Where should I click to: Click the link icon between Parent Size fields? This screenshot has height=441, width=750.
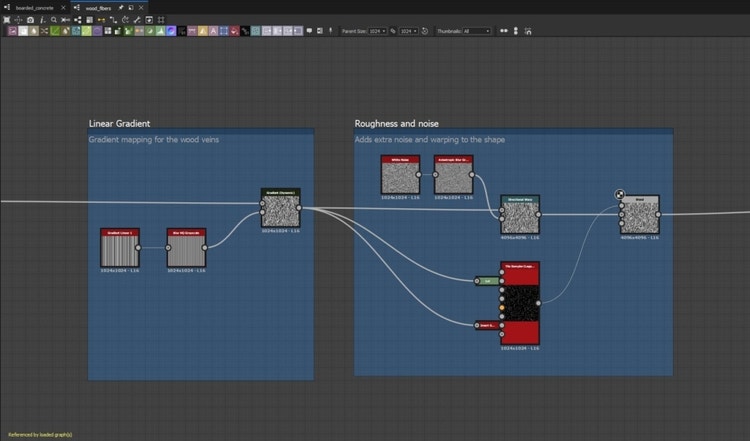click(393, 31)
